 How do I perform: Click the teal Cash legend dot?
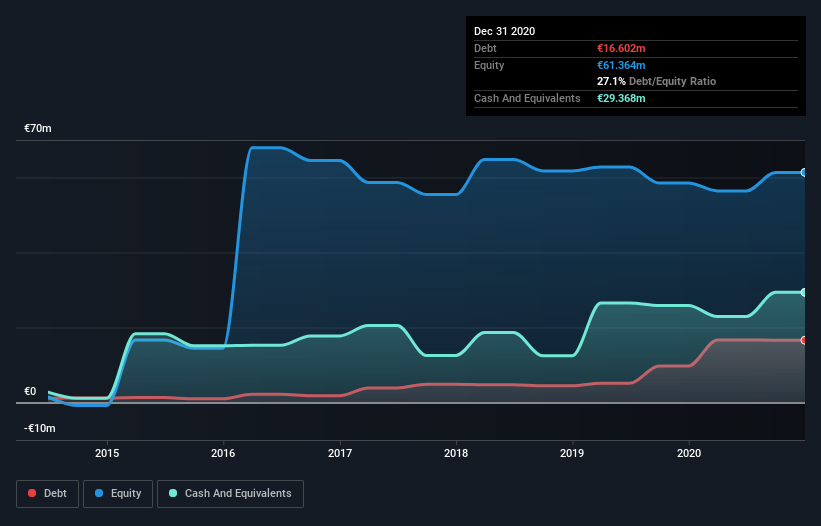pyautogui.click(x=174, y=493)
